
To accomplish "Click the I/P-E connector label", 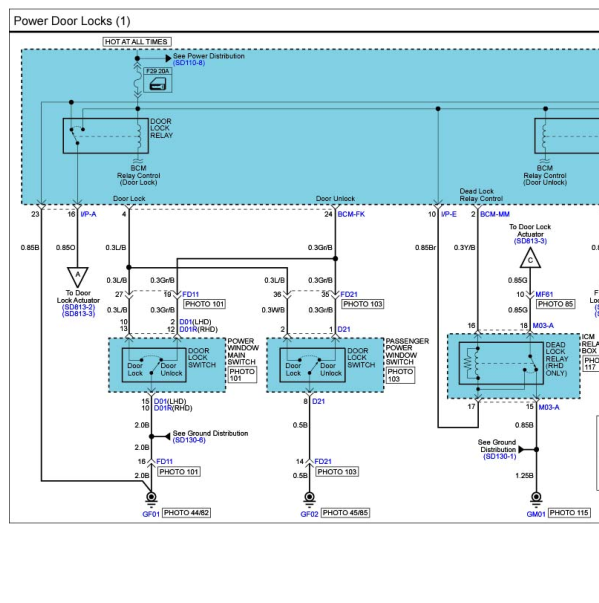I will 449,214.
